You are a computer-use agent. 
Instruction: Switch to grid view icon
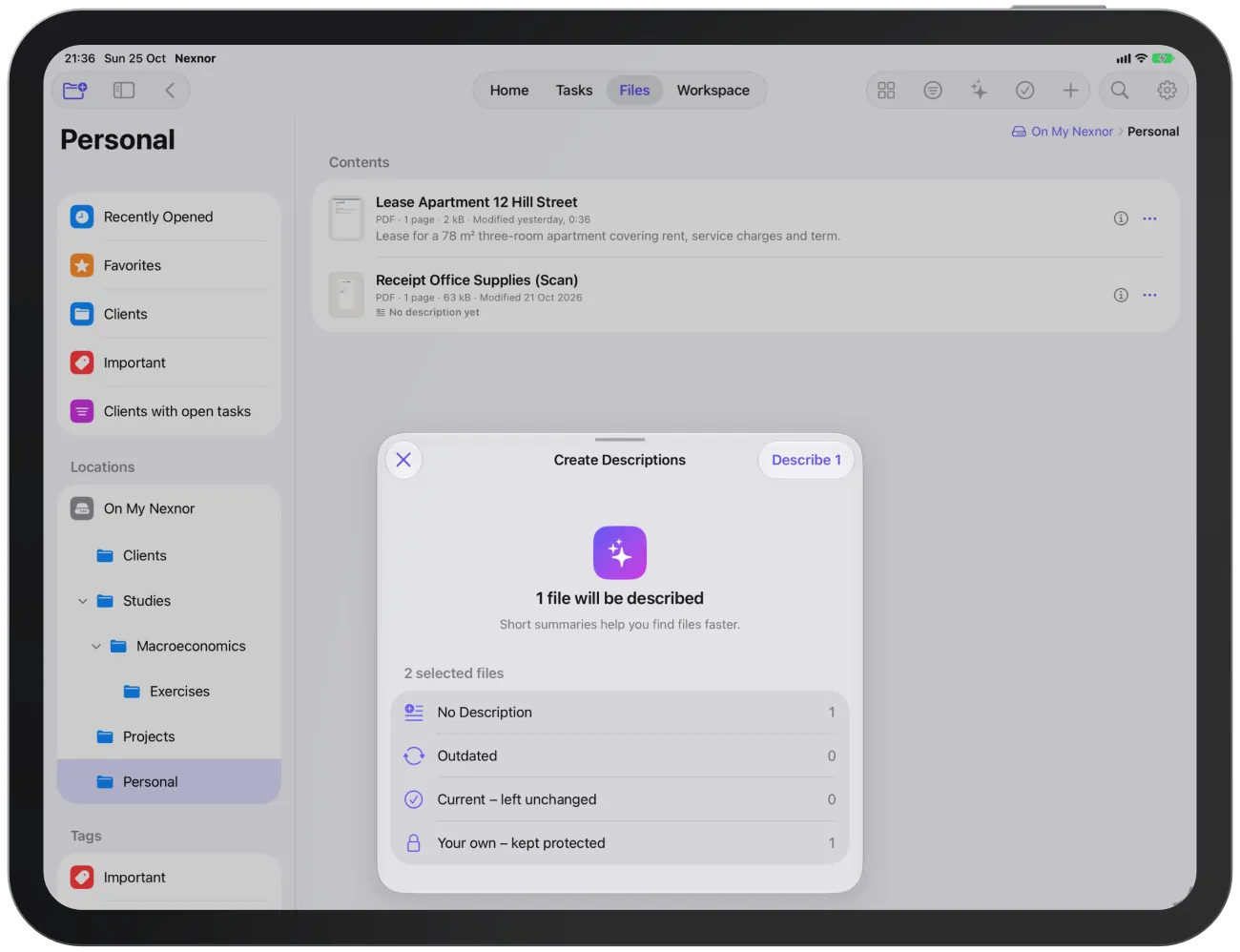tap(886, 91)
